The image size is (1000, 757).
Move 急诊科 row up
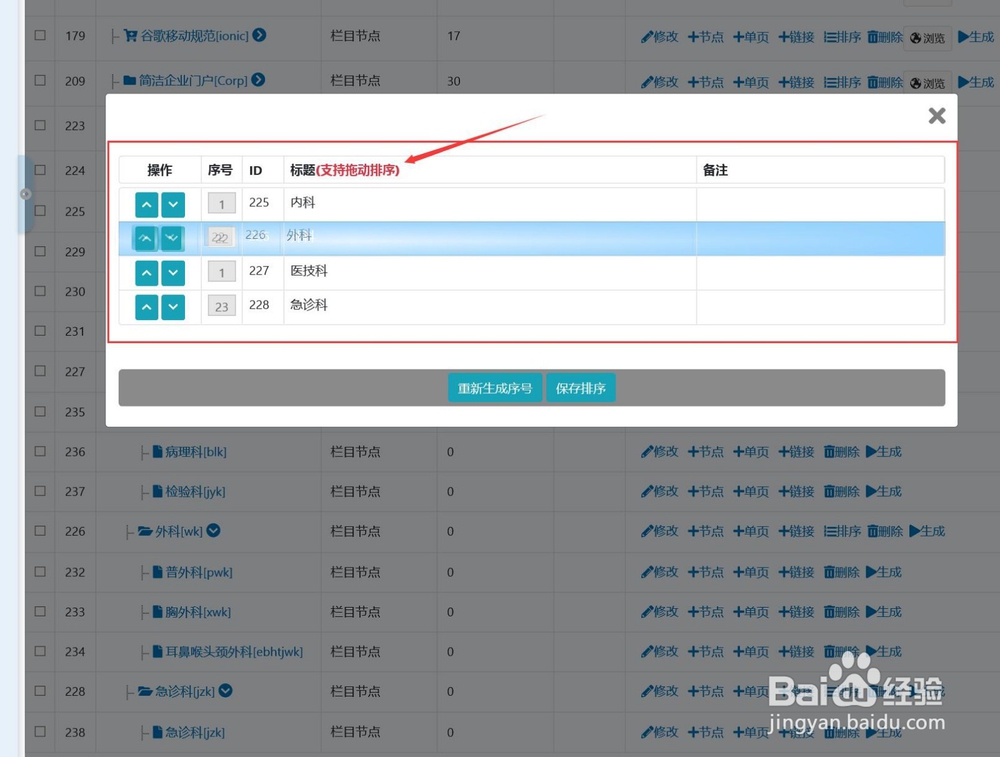click(x=146, y=307)
